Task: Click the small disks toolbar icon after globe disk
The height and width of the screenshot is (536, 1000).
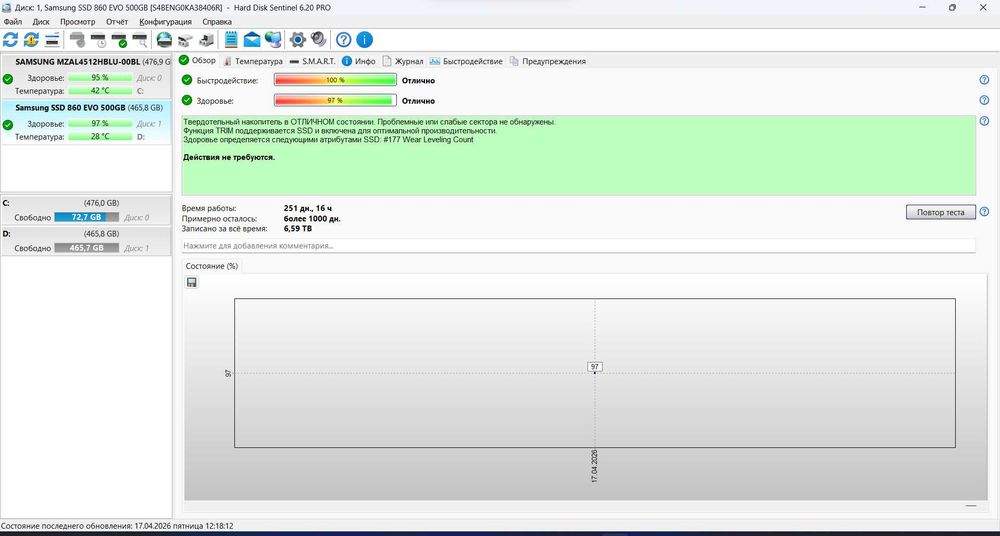Action: click(x=186, y=40)
